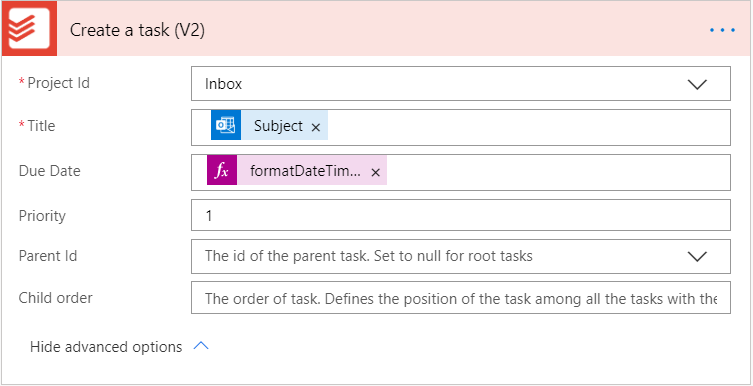The height and width of the screenshot is (386, 753).
Task: Click the Project Id label
Action: pyautogui.click(x=59, y=83)
